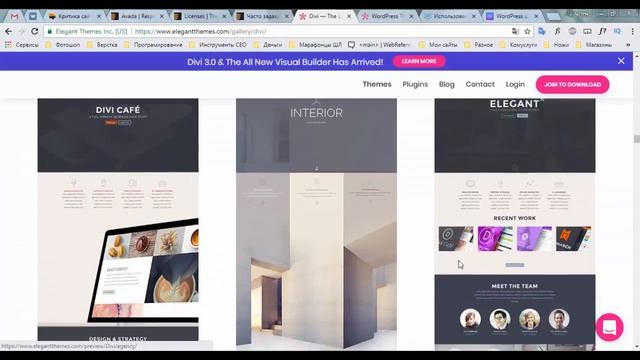Reload the current page

(35, 31)
